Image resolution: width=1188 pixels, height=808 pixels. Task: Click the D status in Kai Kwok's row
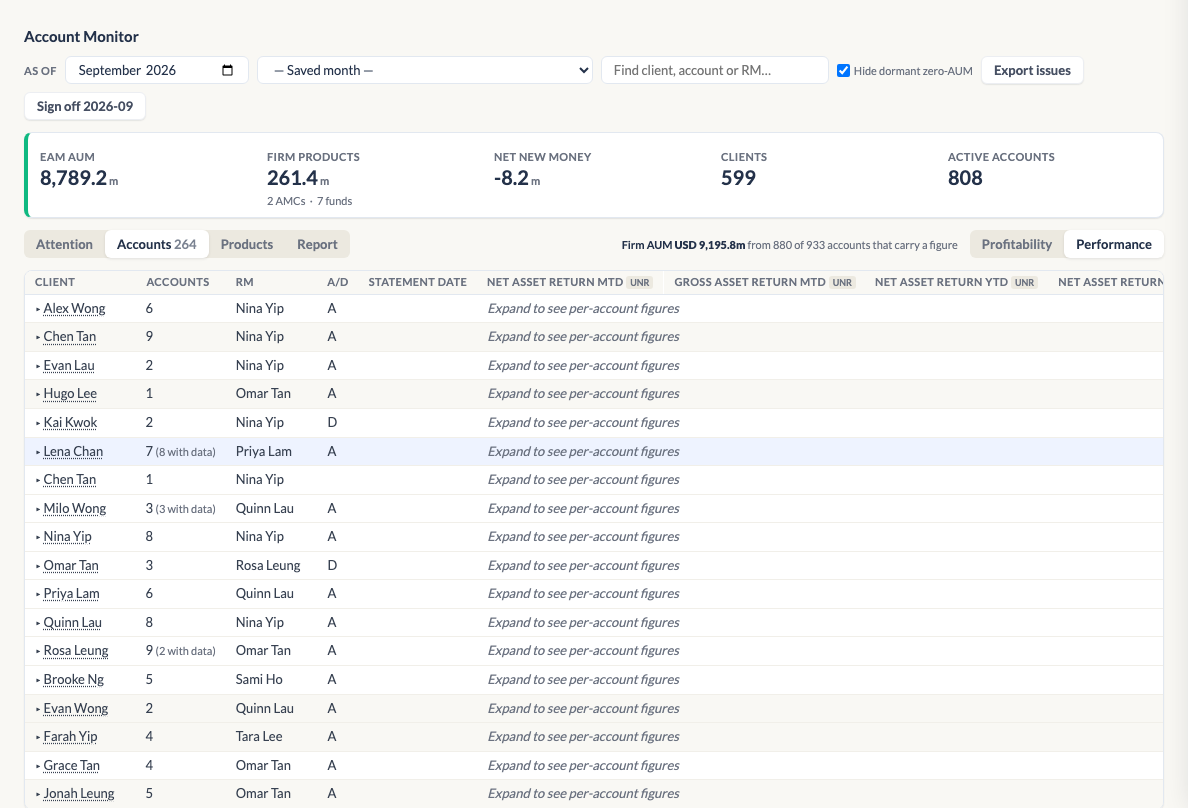[x=332, y=422]
